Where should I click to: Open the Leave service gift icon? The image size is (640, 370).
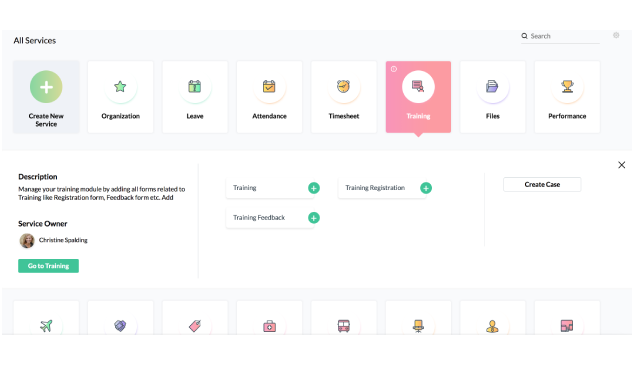[195, 86]
